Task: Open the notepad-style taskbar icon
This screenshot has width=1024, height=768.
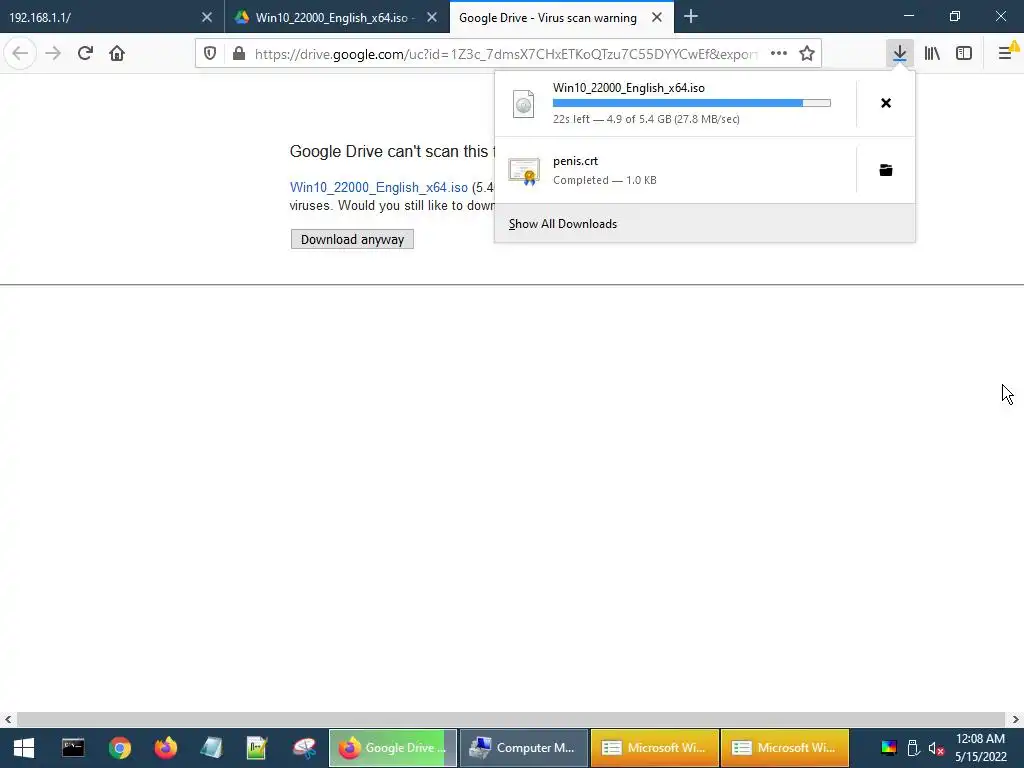Action: tap(212, 748)
